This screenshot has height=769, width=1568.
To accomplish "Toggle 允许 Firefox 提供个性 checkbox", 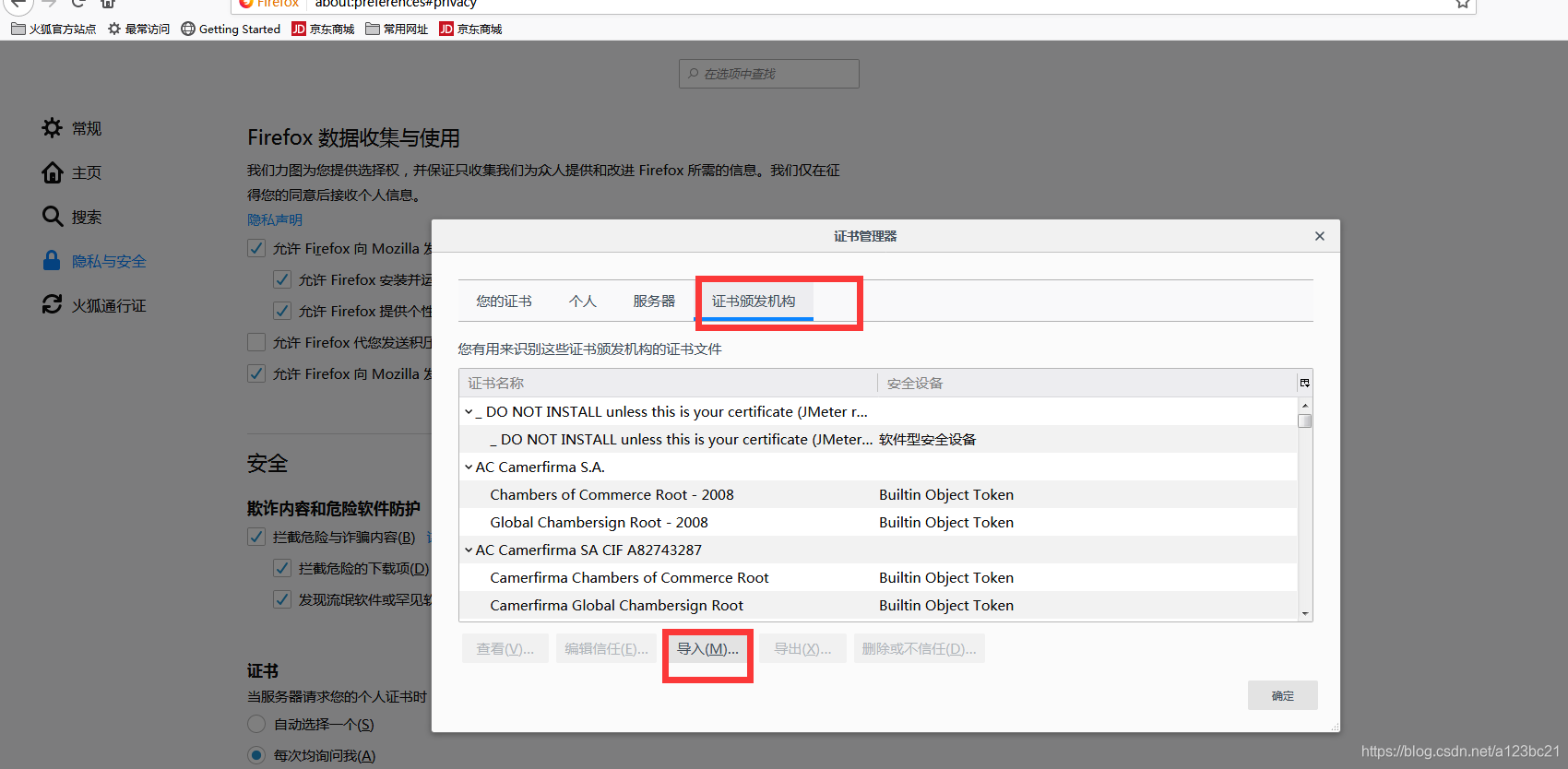I will click(282, 311).
